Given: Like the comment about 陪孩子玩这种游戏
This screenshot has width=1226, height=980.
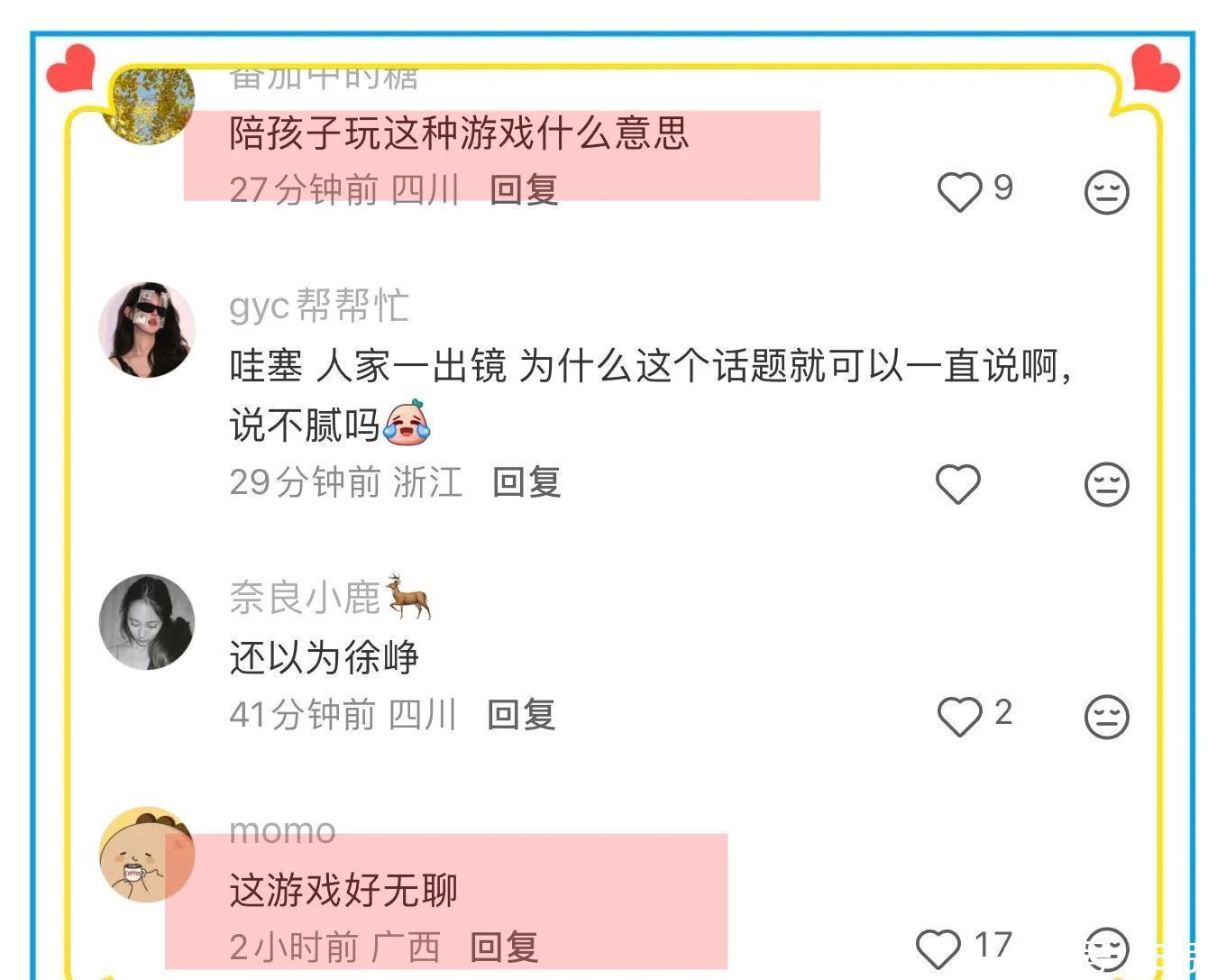Looking at the screenshot, I should point(959,191).
